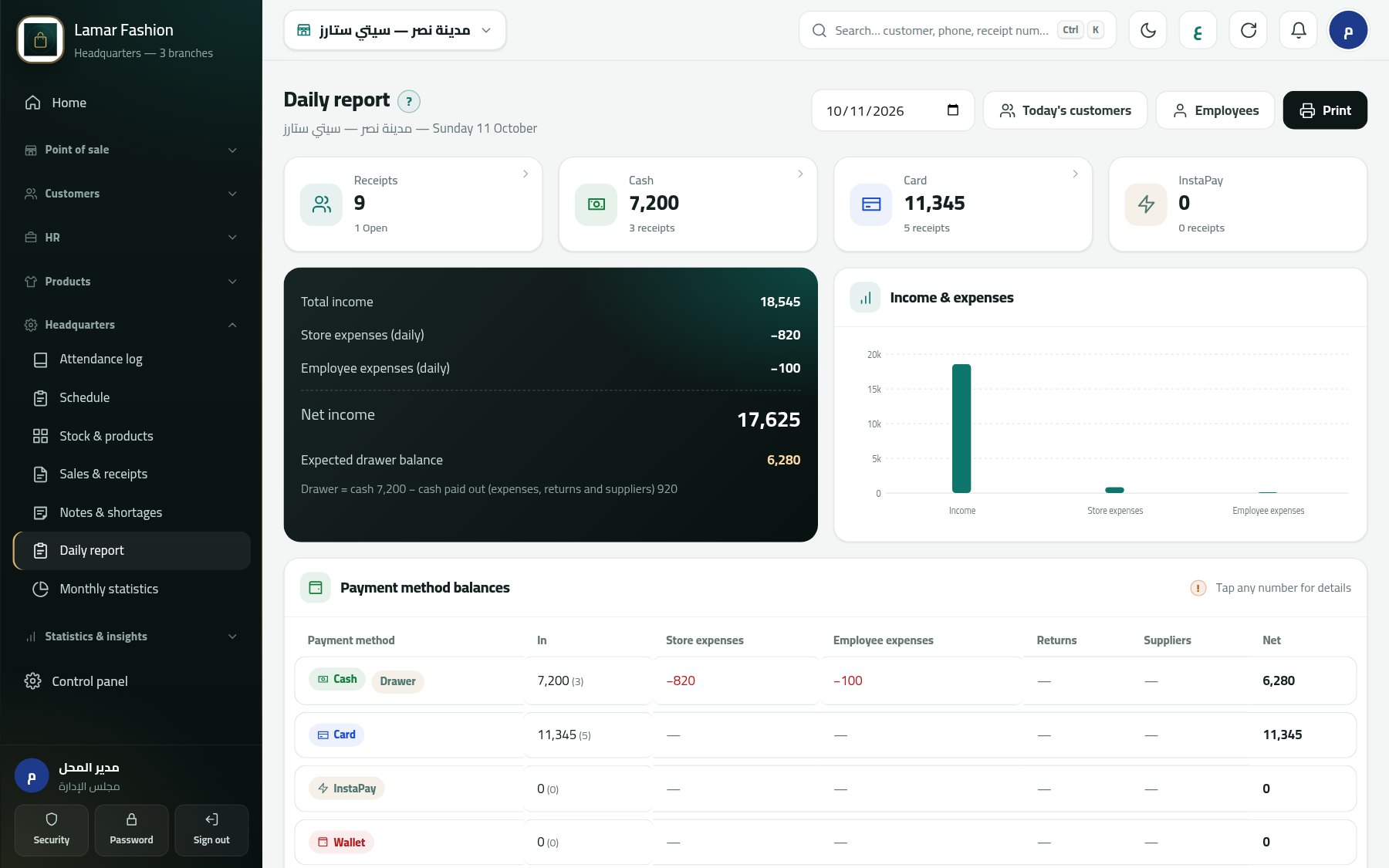1389x868 pixels.
Task: Open the Receipts card
Action: point(413,204)
